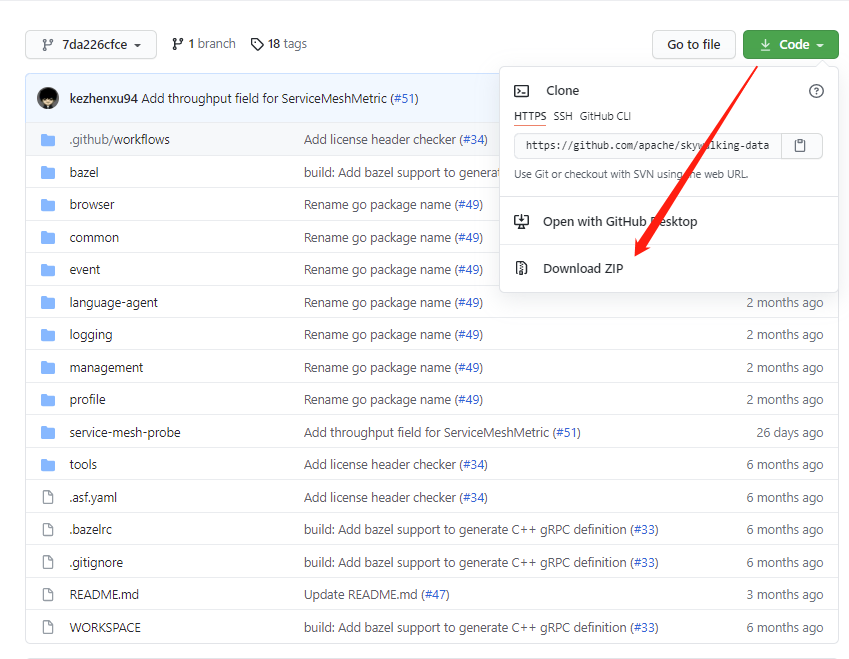
Task: Open the tools folder
Action: 83,465
